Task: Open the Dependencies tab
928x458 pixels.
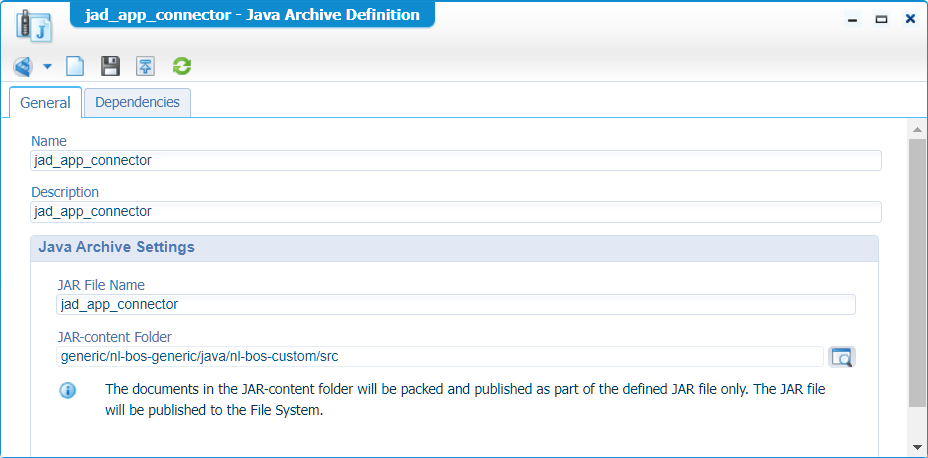Action: click(x=137, y=102)
